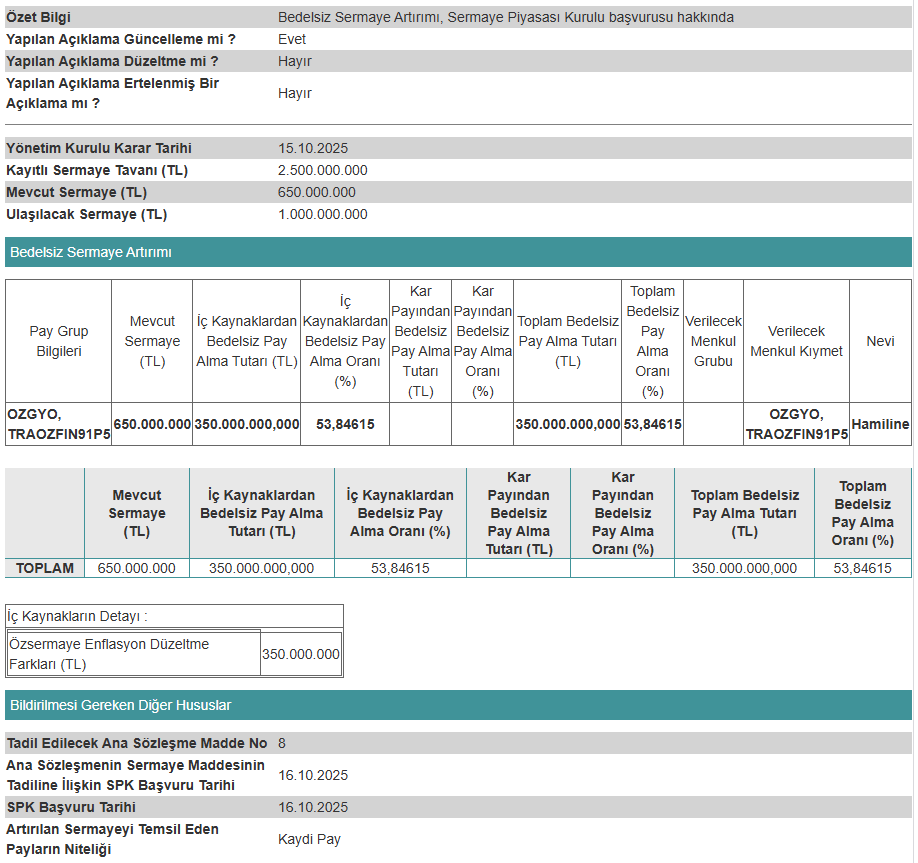Click the Pay Grup Bilgileri column header
Viewport: 918px width, 863px height.
[x=59, y=341]
